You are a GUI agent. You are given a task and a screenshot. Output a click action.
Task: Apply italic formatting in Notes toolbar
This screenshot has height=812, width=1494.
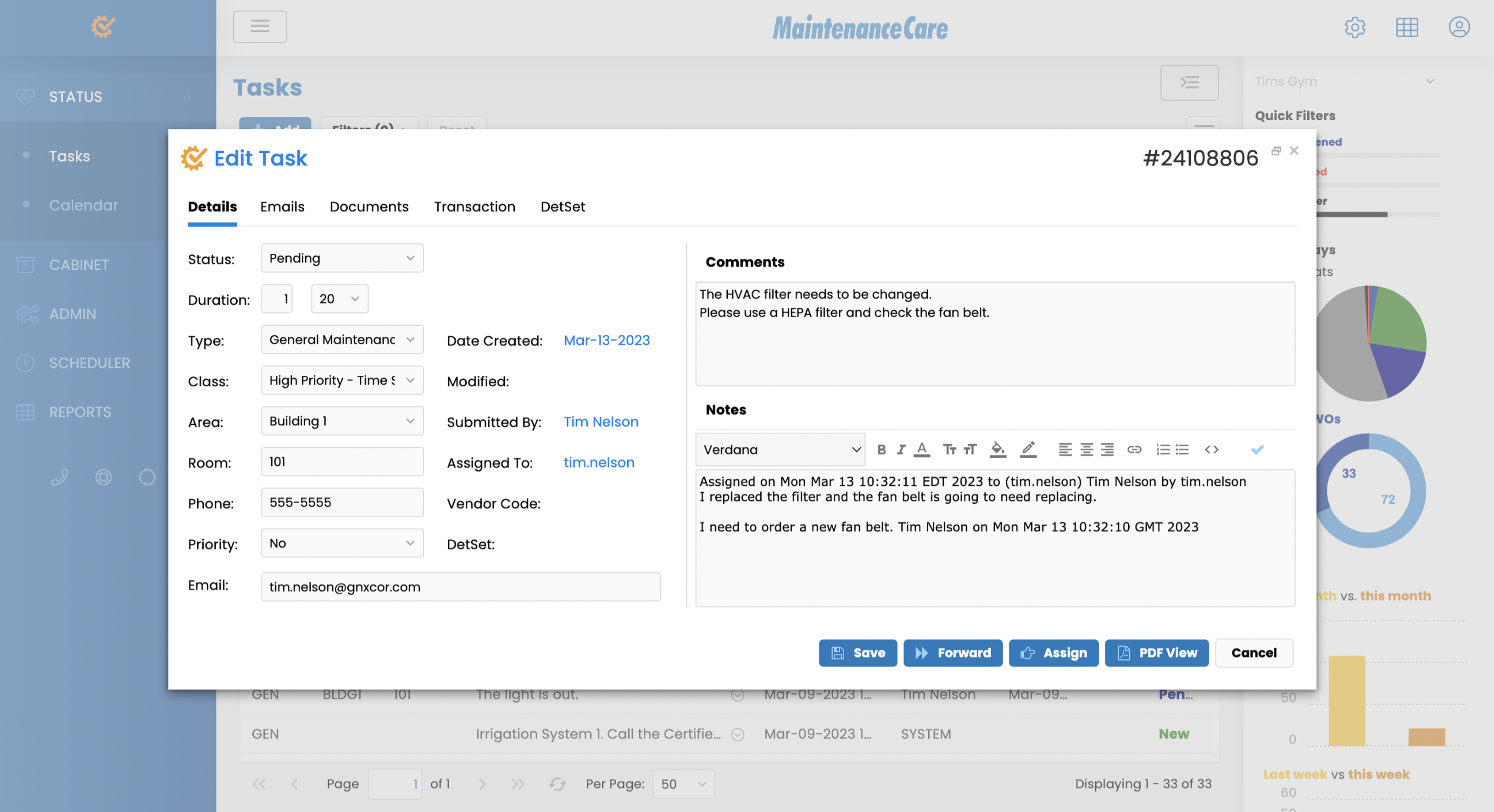click(901, 449)
